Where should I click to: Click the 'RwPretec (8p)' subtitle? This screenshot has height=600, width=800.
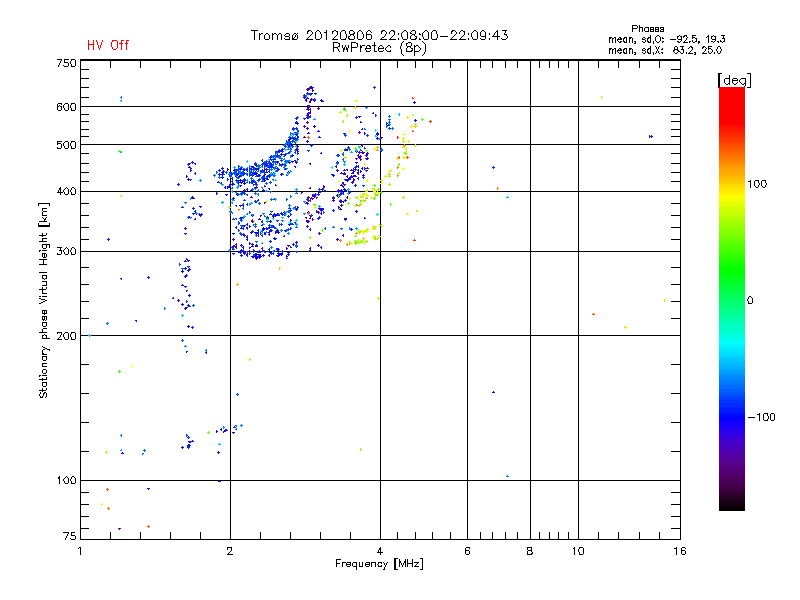[379, 48]
